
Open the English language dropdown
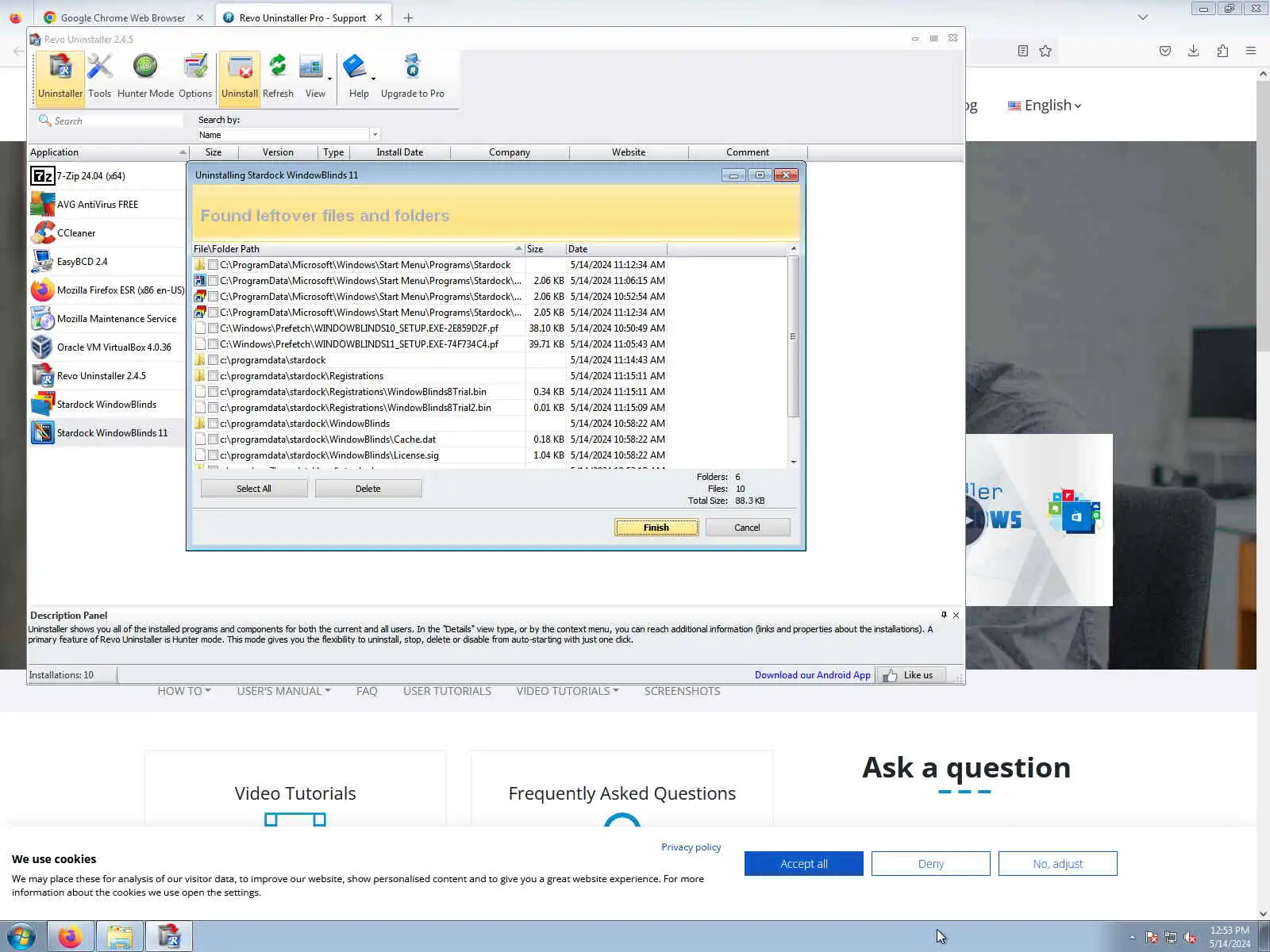(1045, 106)
